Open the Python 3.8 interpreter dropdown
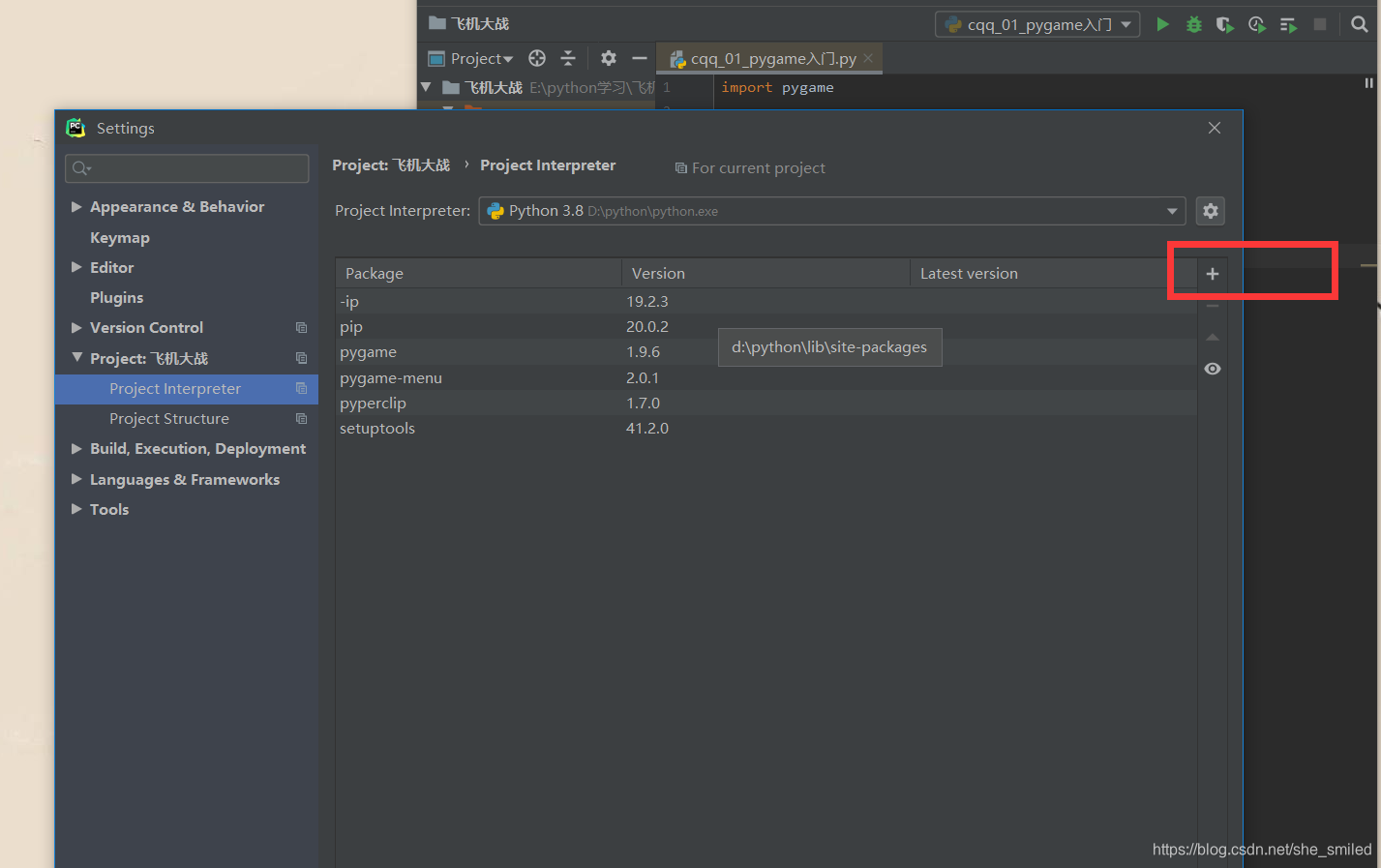The width and height of the screenshot is (1381, 868). point(1171,210)
